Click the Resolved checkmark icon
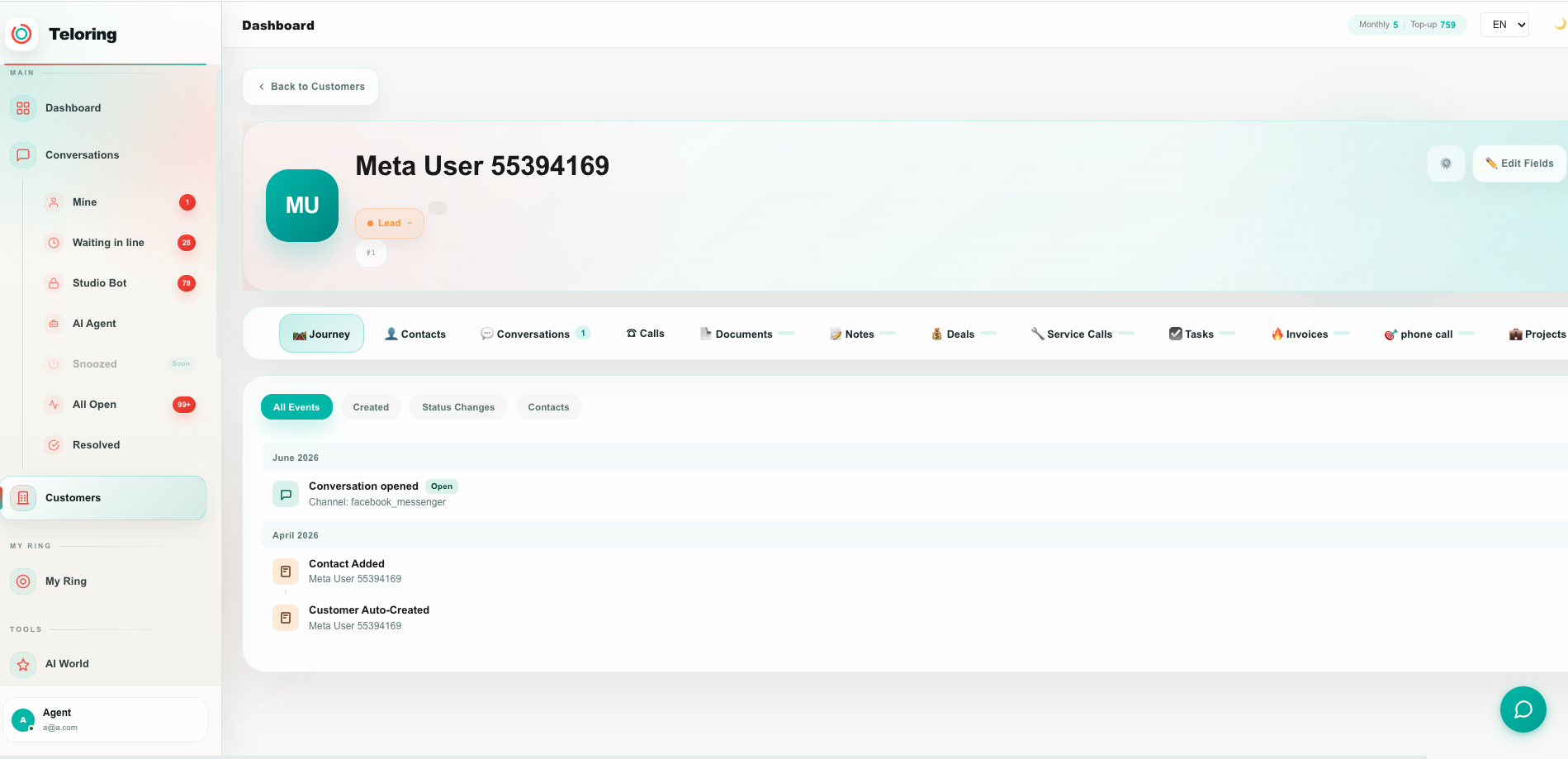 tap(54, 445)
